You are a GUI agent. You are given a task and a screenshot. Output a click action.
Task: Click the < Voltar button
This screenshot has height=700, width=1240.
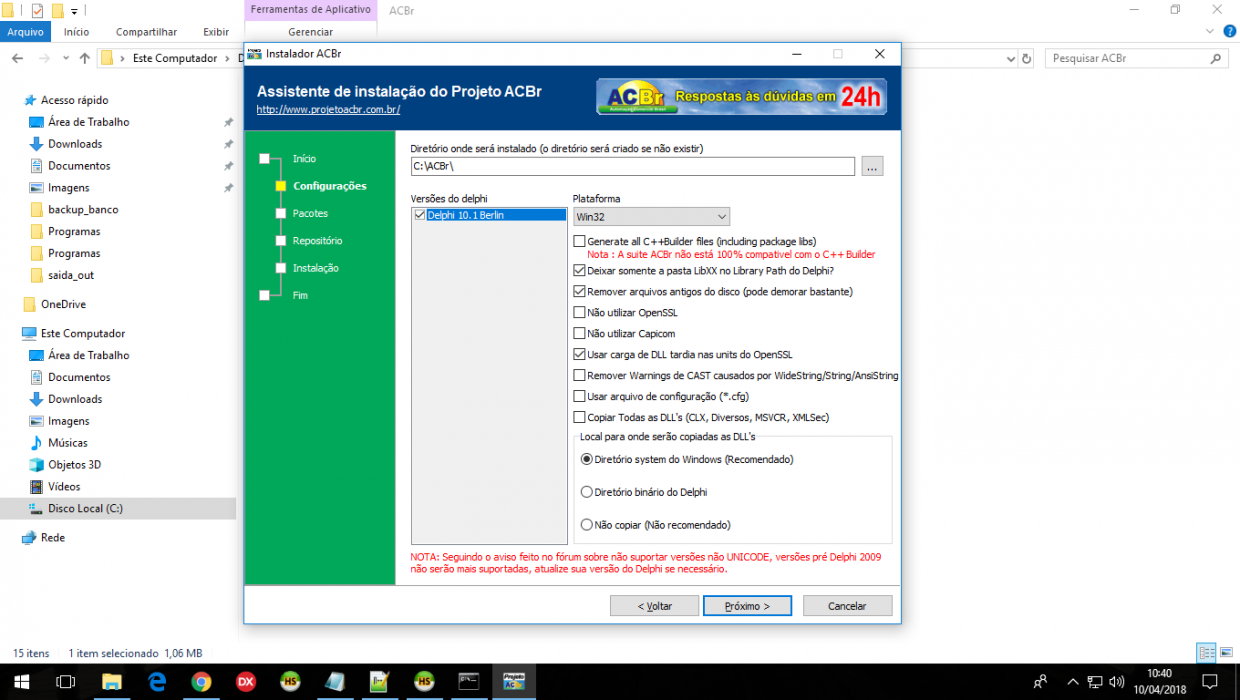coord(655,606)
